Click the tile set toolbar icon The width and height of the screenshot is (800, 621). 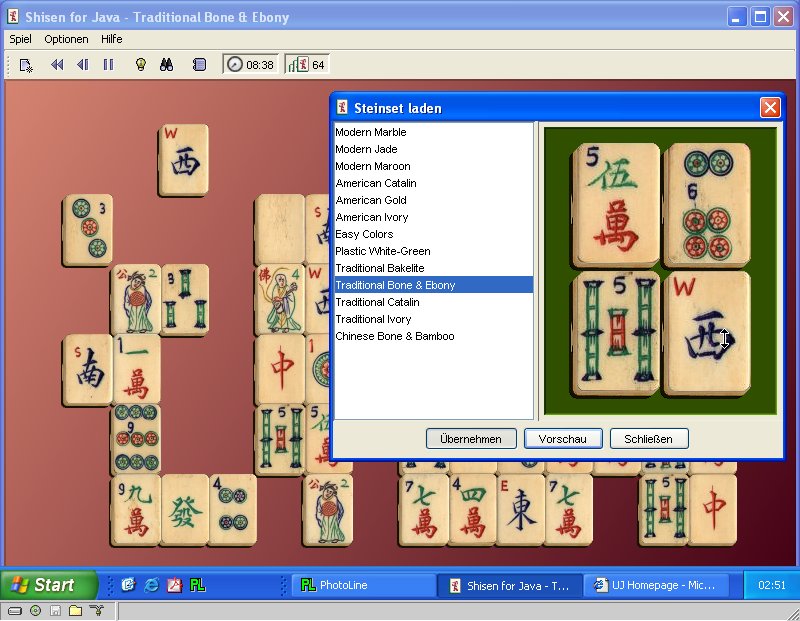click(199, 65)
